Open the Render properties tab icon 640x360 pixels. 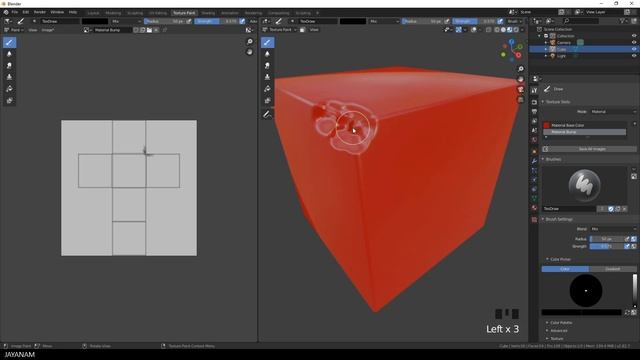[x=534, y=102]
